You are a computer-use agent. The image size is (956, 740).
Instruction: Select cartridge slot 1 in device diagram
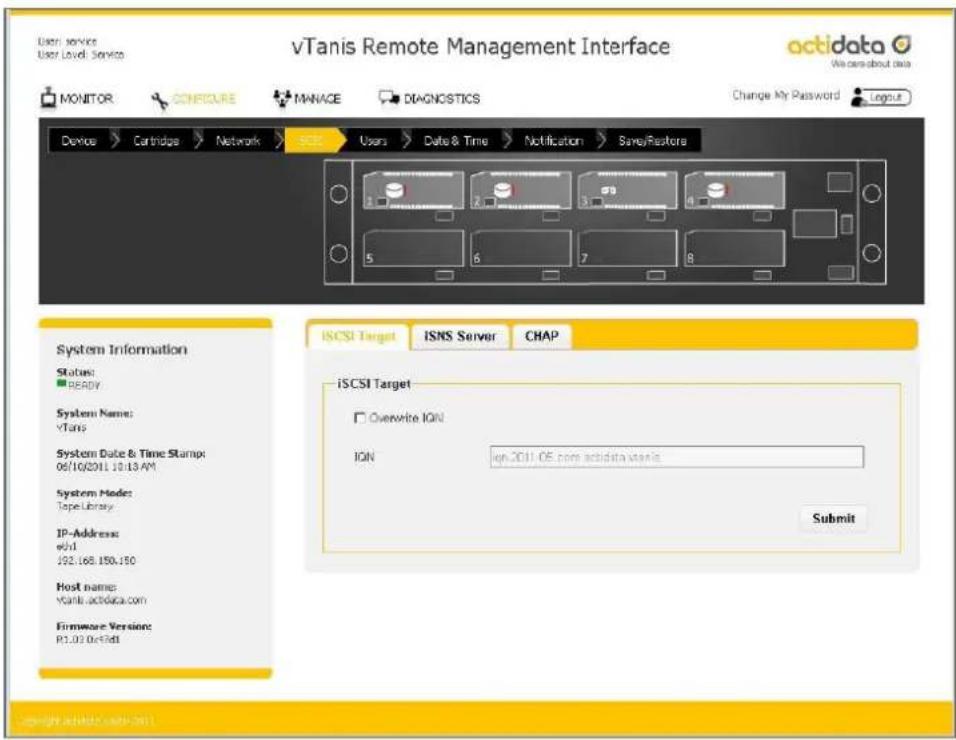[x=413, y=191]
